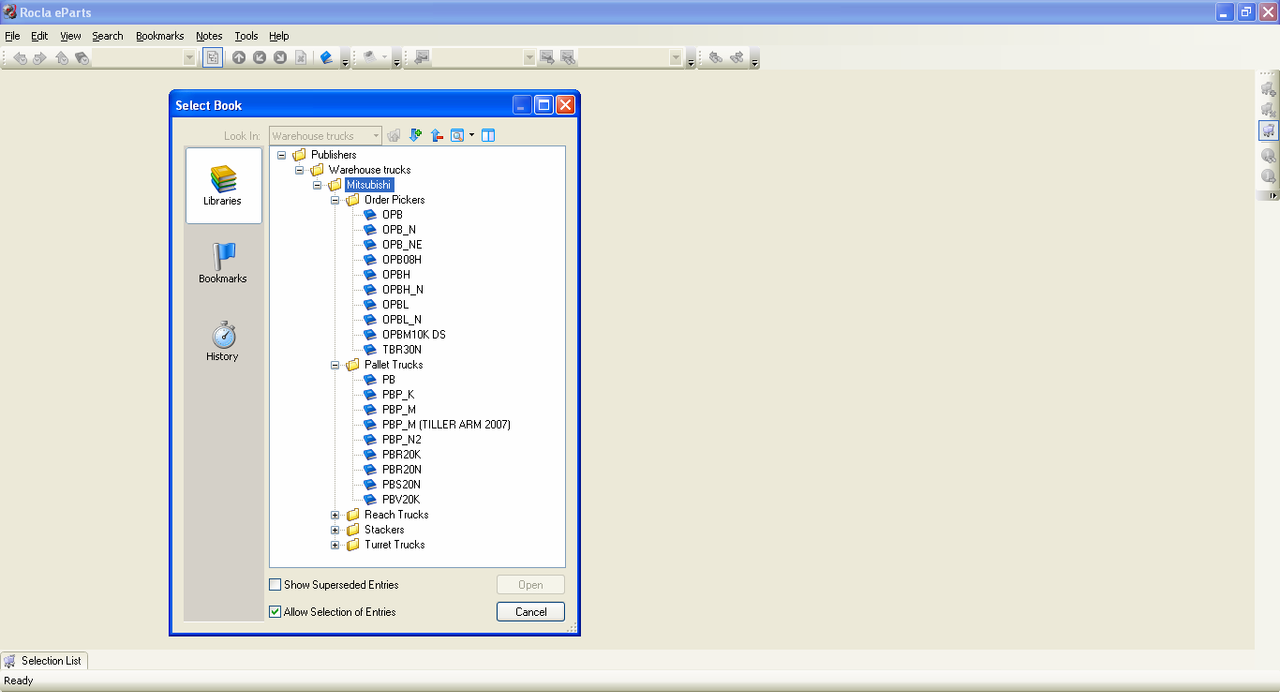Switch to the Selection List tab
This screenshot has width=1280, height=692.
click(x=44, y=661)
